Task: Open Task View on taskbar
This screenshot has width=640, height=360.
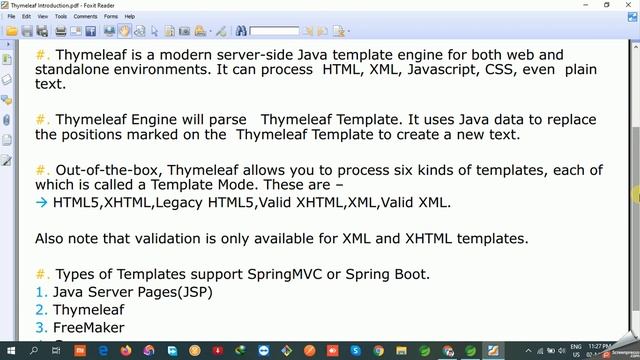Action: click(56, 351)
